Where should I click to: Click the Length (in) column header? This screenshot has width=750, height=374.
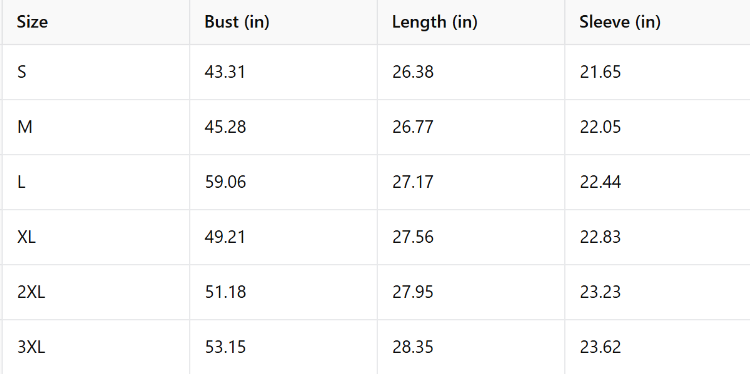coord(435,22)
